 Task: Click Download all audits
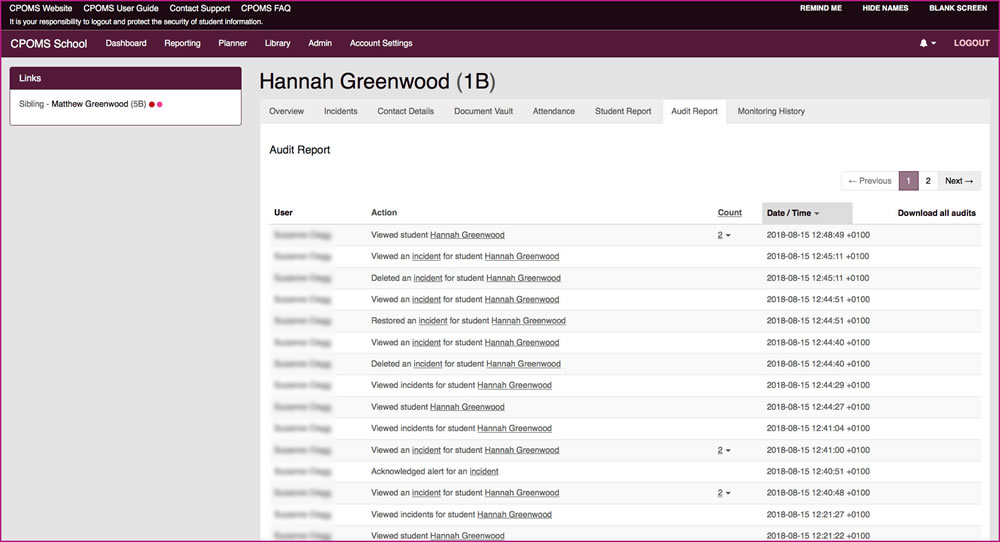click(936, 213)
